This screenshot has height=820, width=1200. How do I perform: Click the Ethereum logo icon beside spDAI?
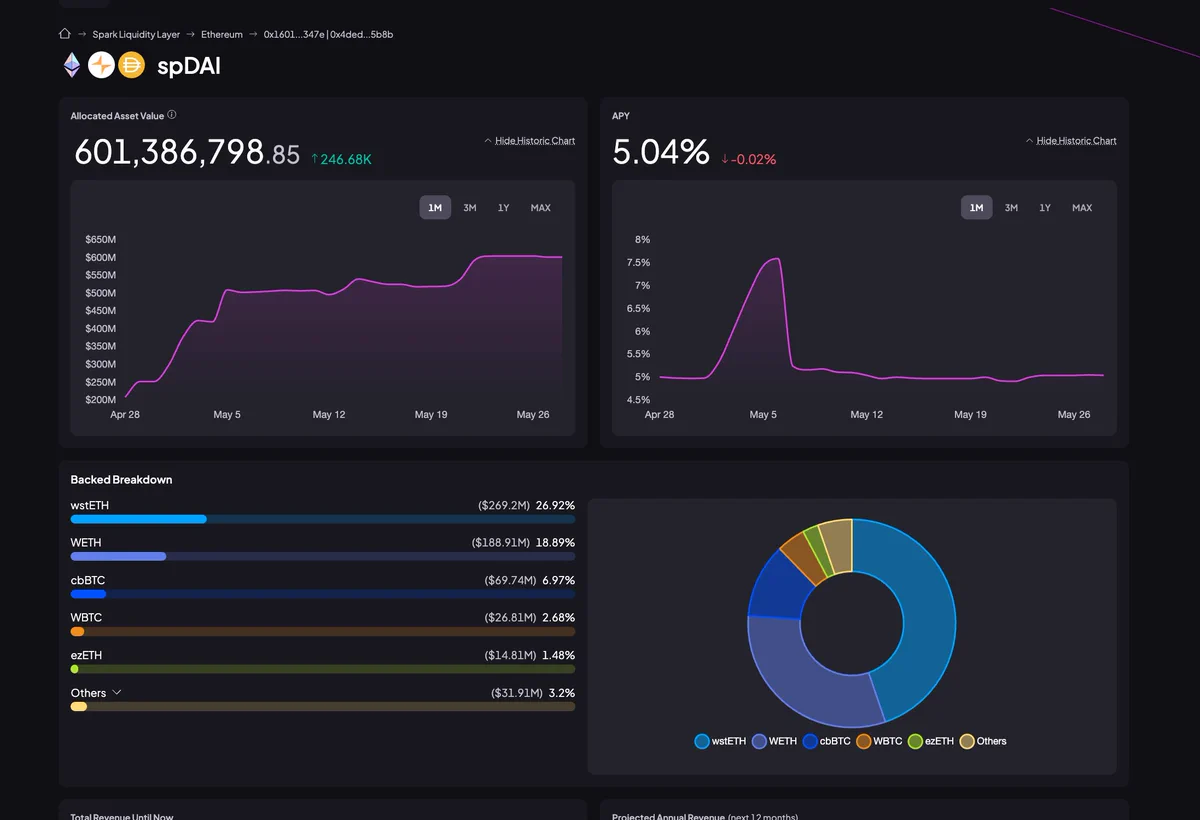pos(72,65)
